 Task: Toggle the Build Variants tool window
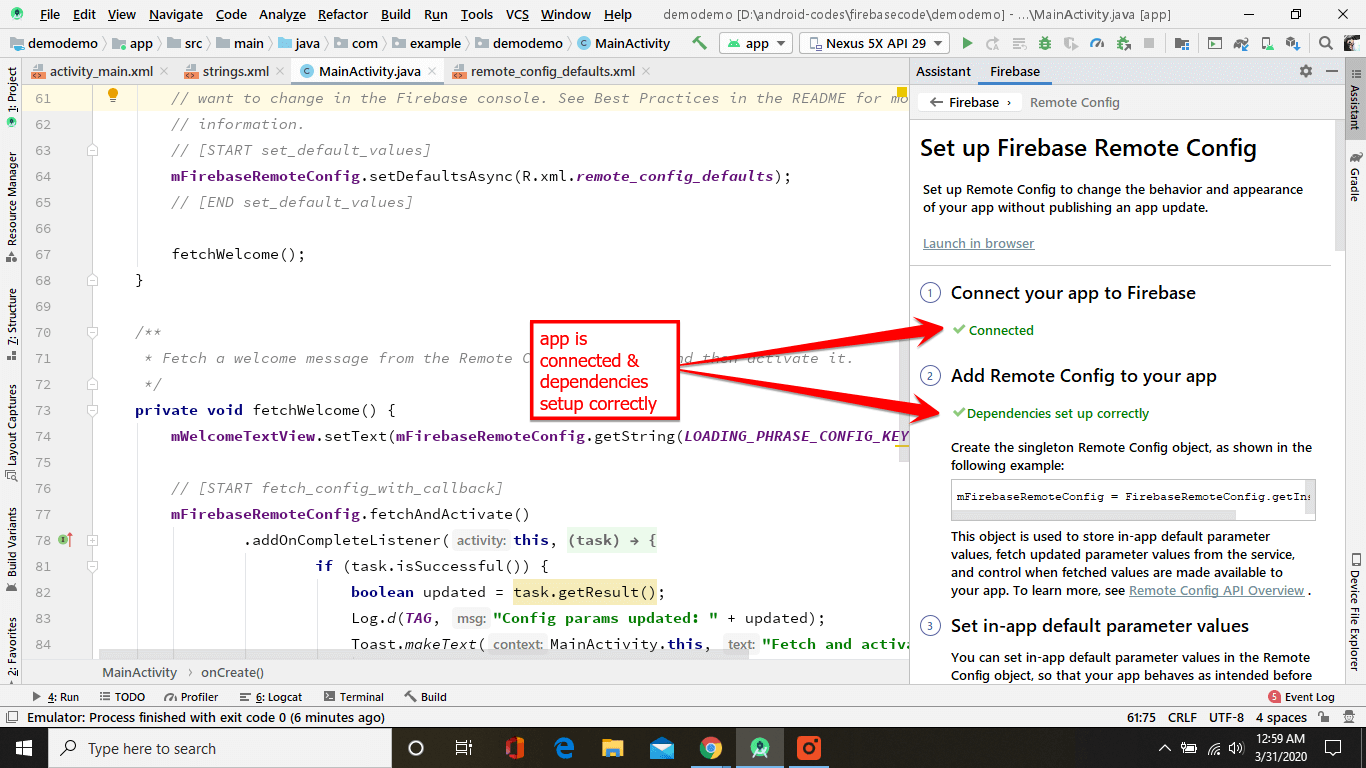11,550
